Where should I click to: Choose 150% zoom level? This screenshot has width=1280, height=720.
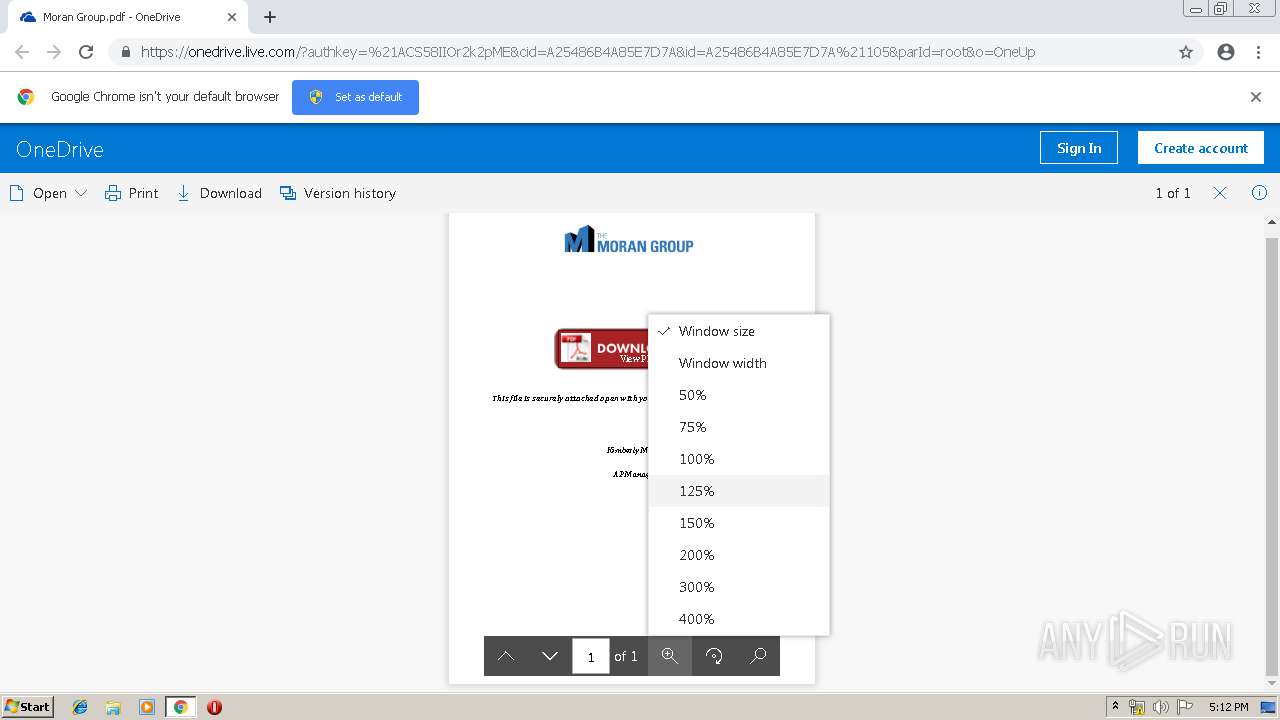(739, 523)
